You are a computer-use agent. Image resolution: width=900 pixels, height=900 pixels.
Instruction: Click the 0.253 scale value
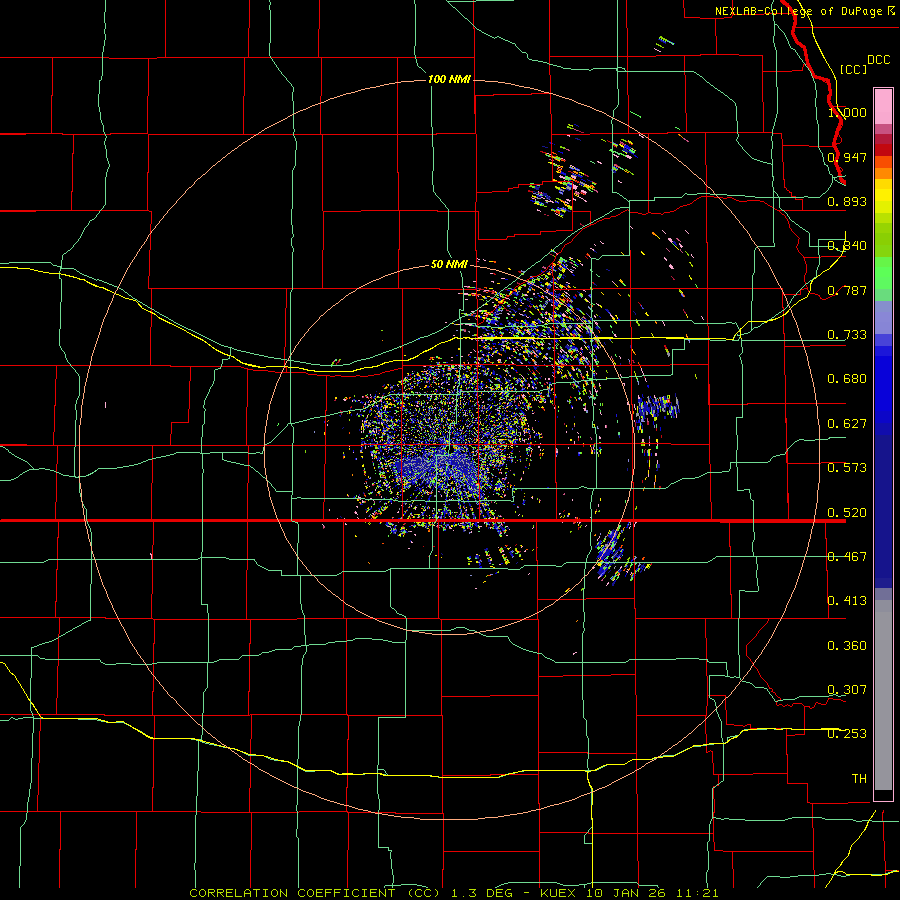pyautogui.click(x=847, y=734)
